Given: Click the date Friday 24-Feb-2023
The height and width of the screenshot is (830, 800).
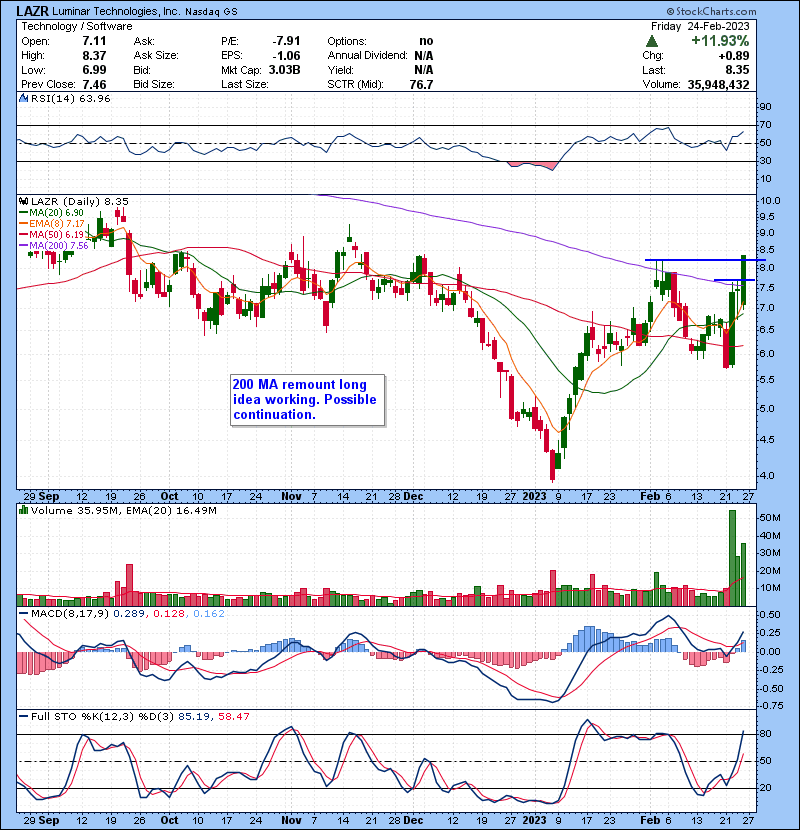Looking at the screenshot, I should [x=700, y=26].
